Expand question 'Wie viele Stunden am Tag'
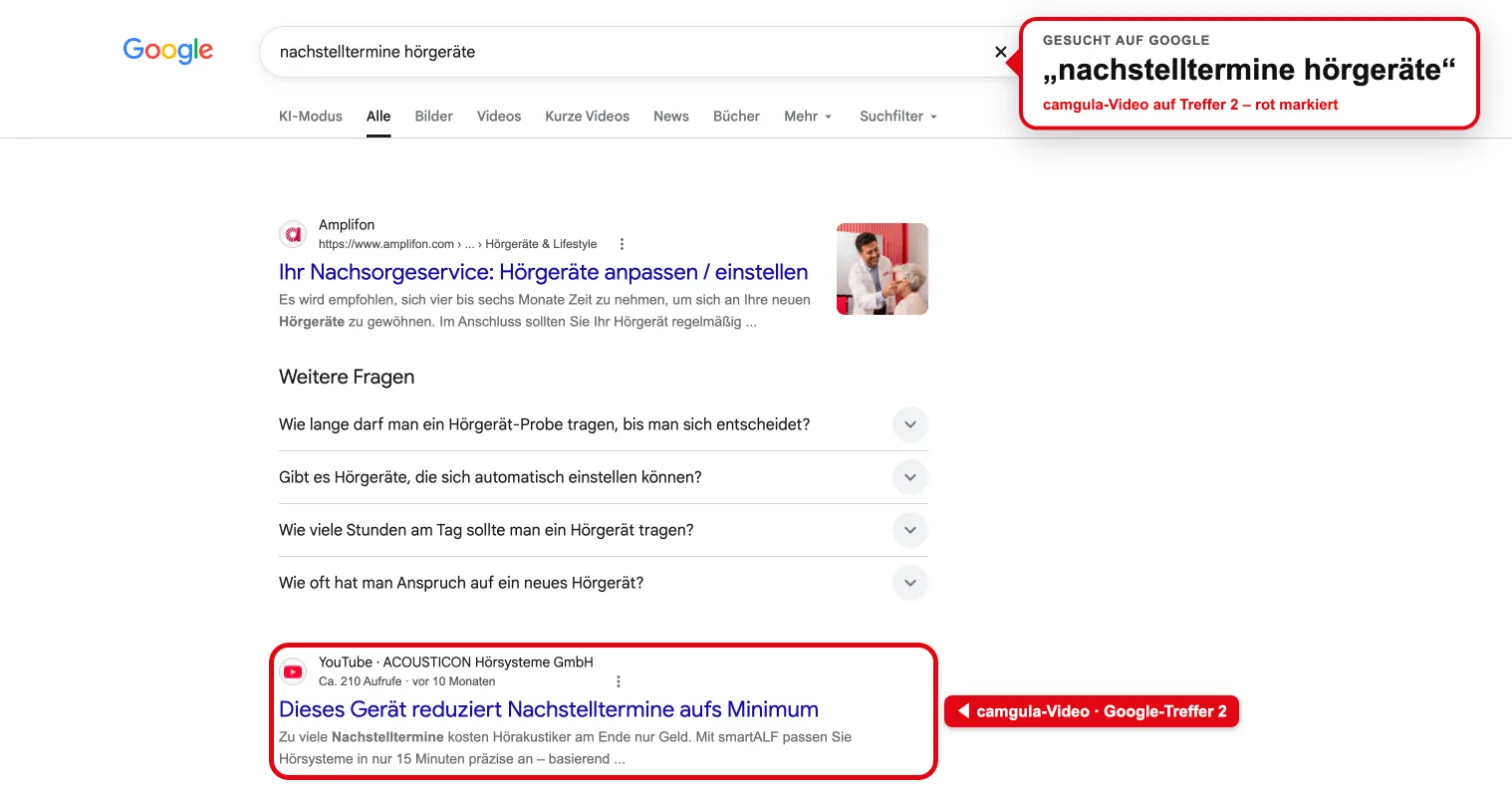The height and width of the screenshot is (793, 1512). tap(603, 530)
